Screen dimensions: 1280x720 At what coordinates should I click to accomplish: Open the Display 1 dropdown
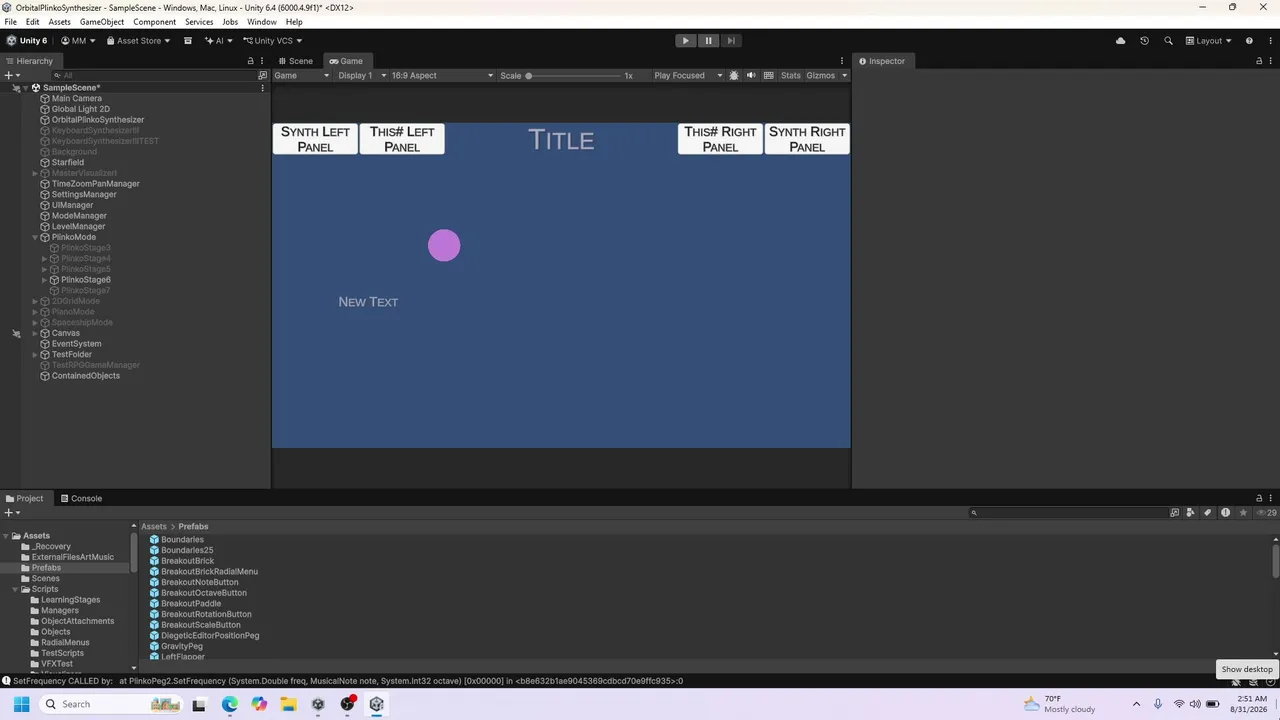pyautogui.click(x=361, y=76)
